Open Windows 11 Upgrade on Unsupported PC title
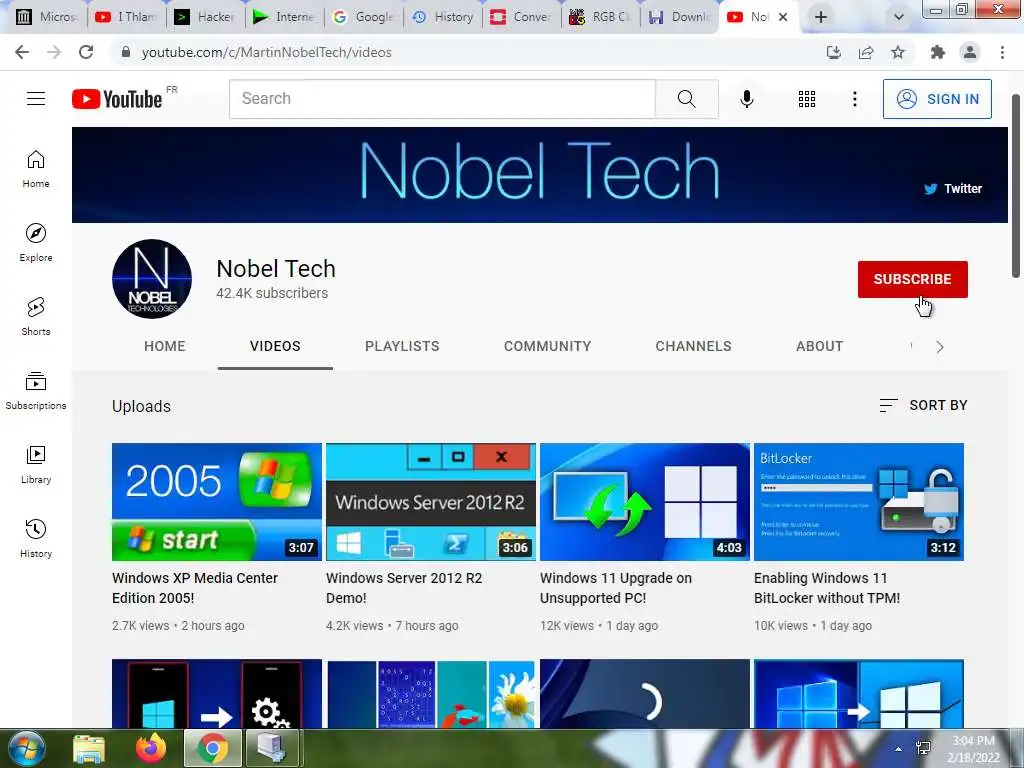The image size is (1024, 768). coord(616,588)
